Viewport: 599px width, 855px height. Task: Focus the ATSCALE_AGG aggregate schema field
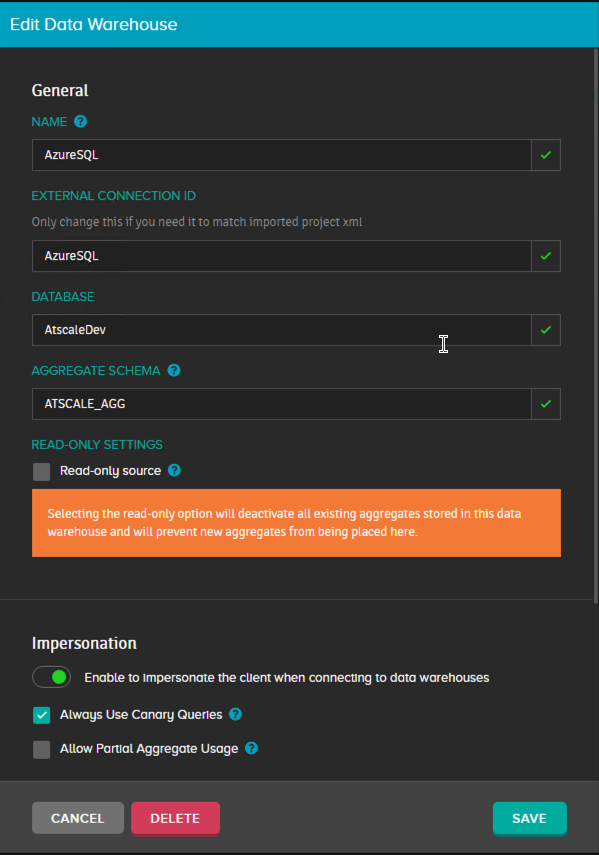(x=282, y=404)
